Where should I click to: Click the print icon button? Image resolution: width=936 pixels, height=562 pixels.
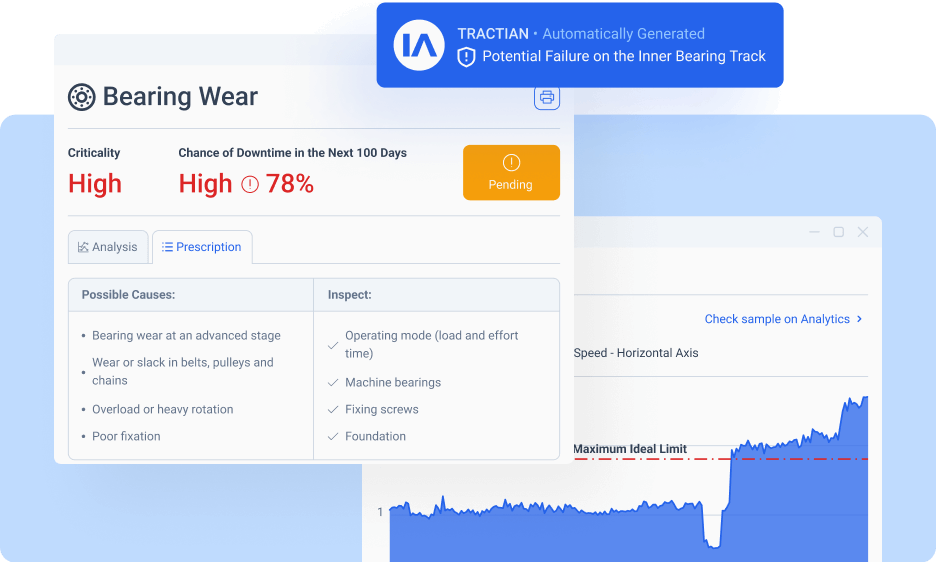coord(546,97)
